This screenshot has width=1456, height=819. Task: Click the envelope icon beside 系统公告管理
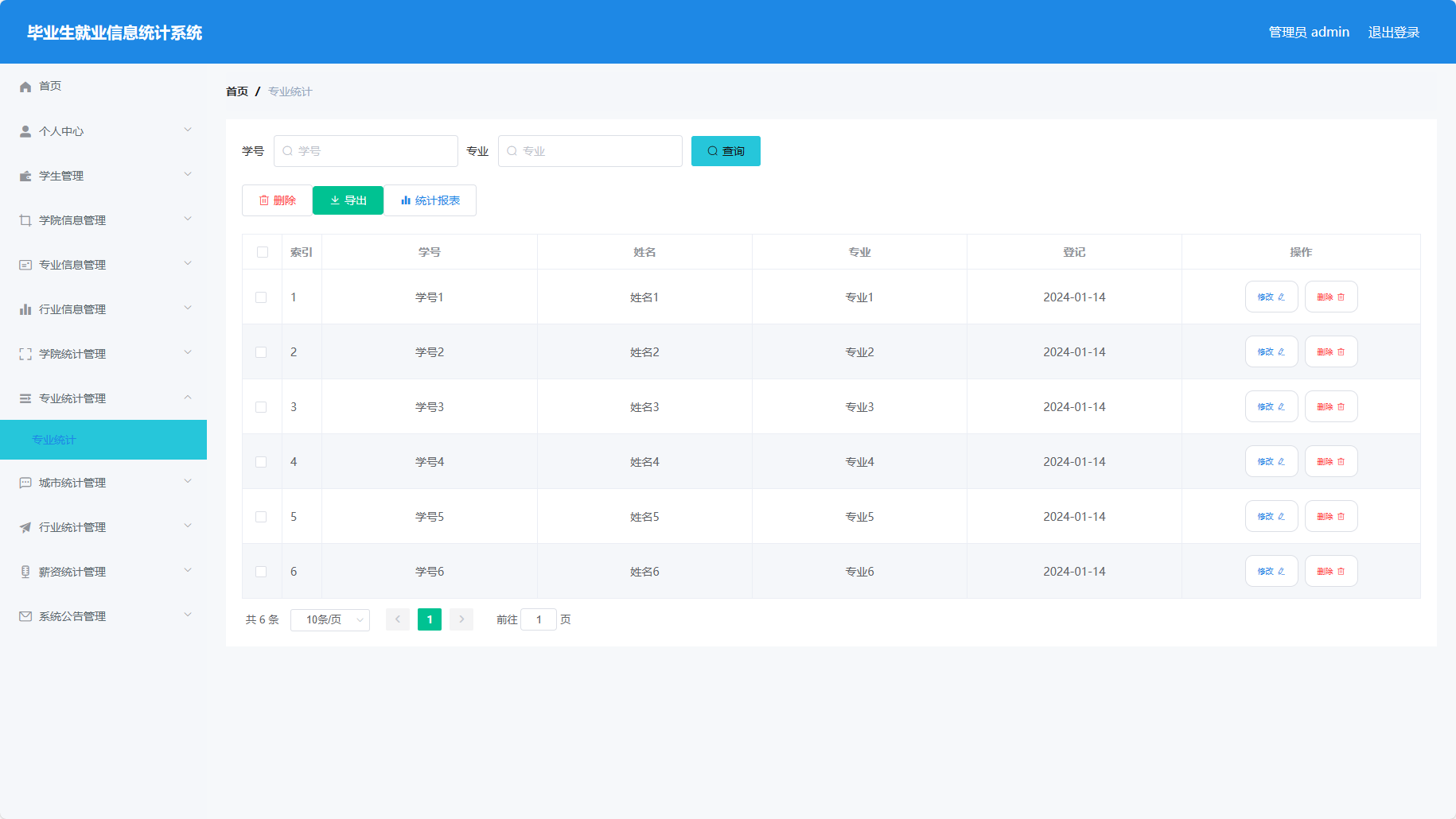pyautogui.click(x=25, y=616)
